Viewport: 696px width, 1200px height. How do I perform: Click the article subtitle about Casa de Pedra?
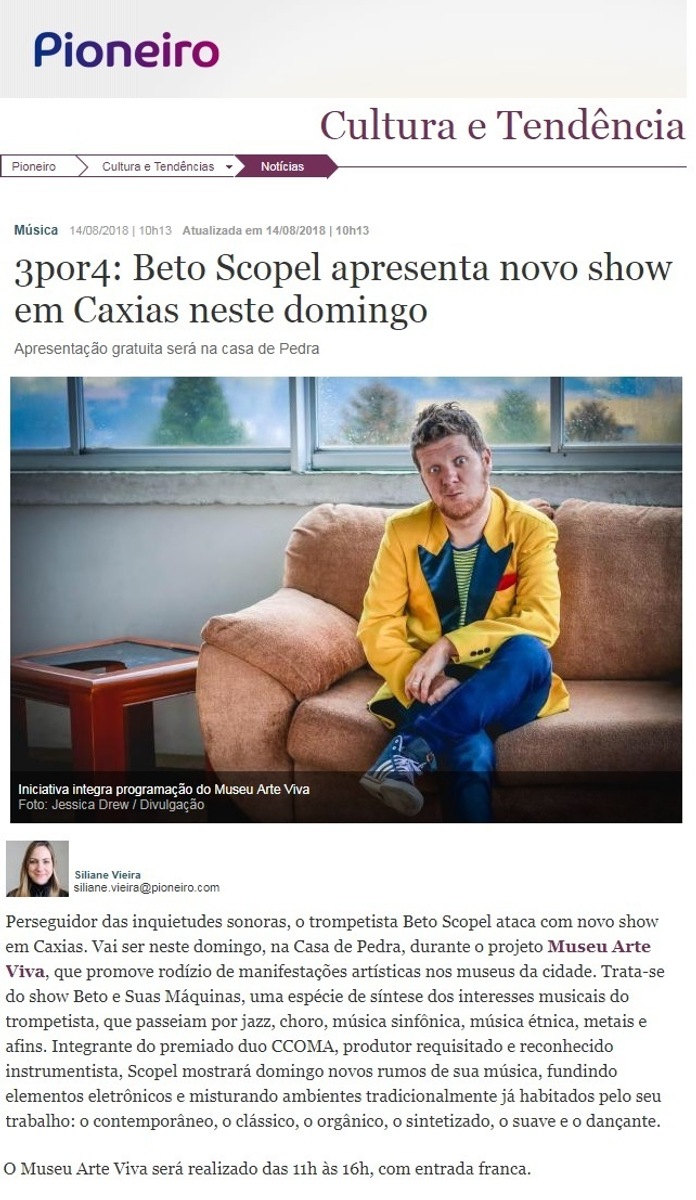pyautogui.click(x=167, y=349)
